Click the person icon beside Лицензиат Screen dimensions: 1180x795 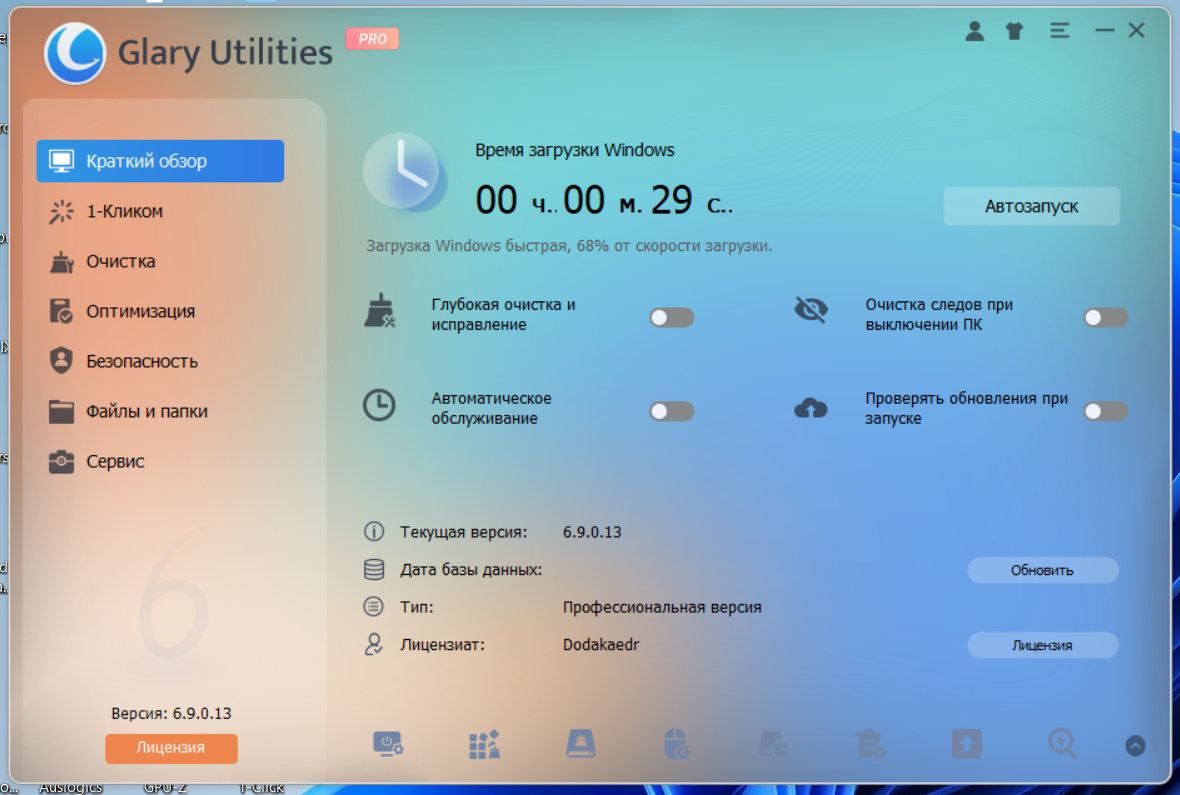pos(373,644)
